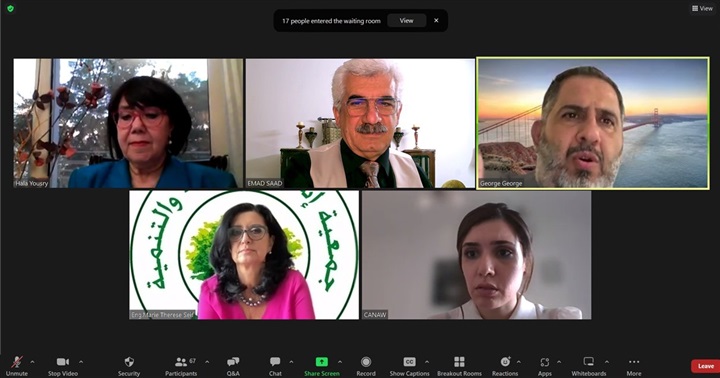Viewport: 720px width, 378px height.
Task: Open the Participants panel
Action: coord(181,366)
